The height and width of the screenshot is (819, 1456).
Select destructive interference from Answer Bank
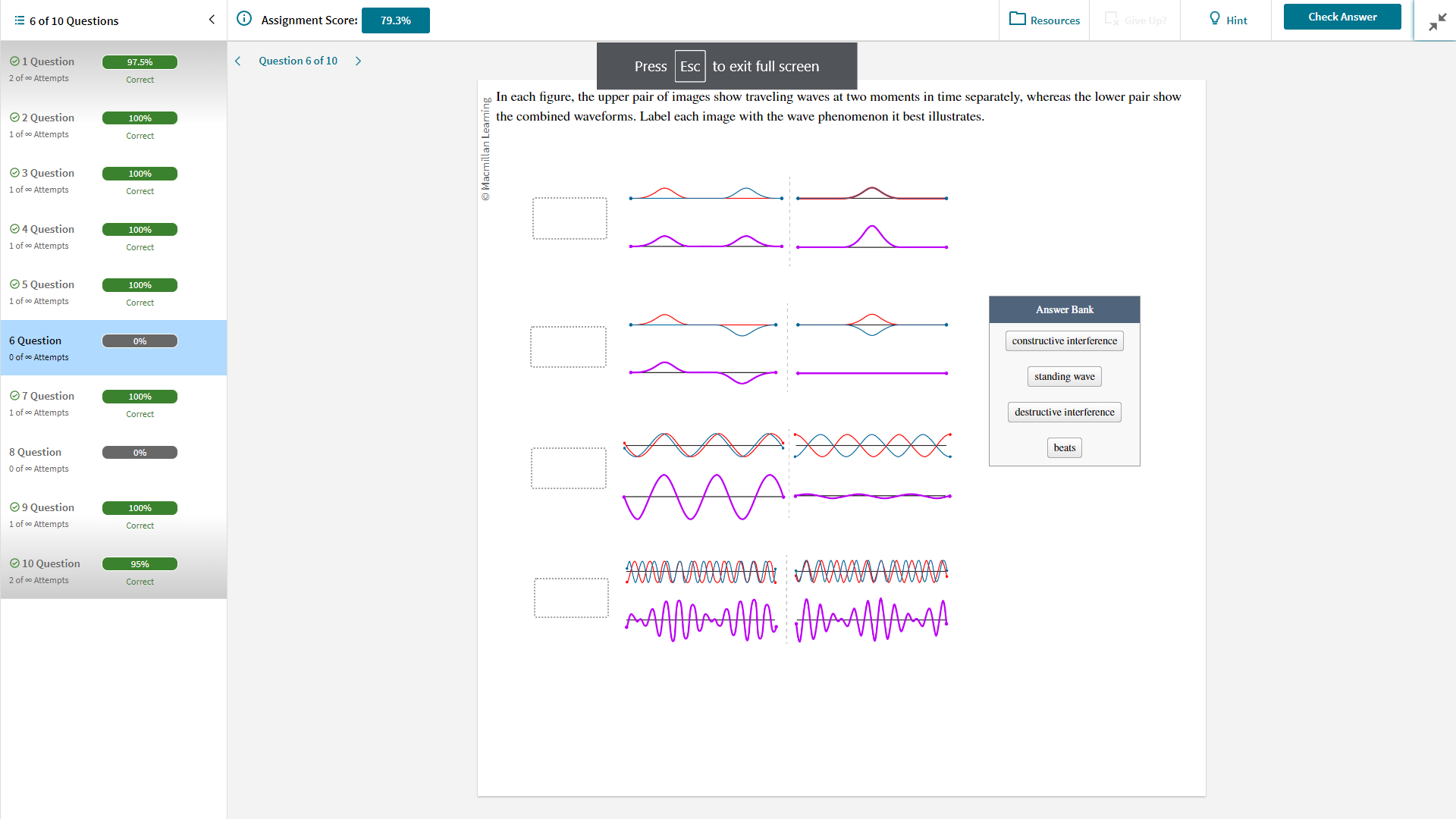pos(1064,412)
